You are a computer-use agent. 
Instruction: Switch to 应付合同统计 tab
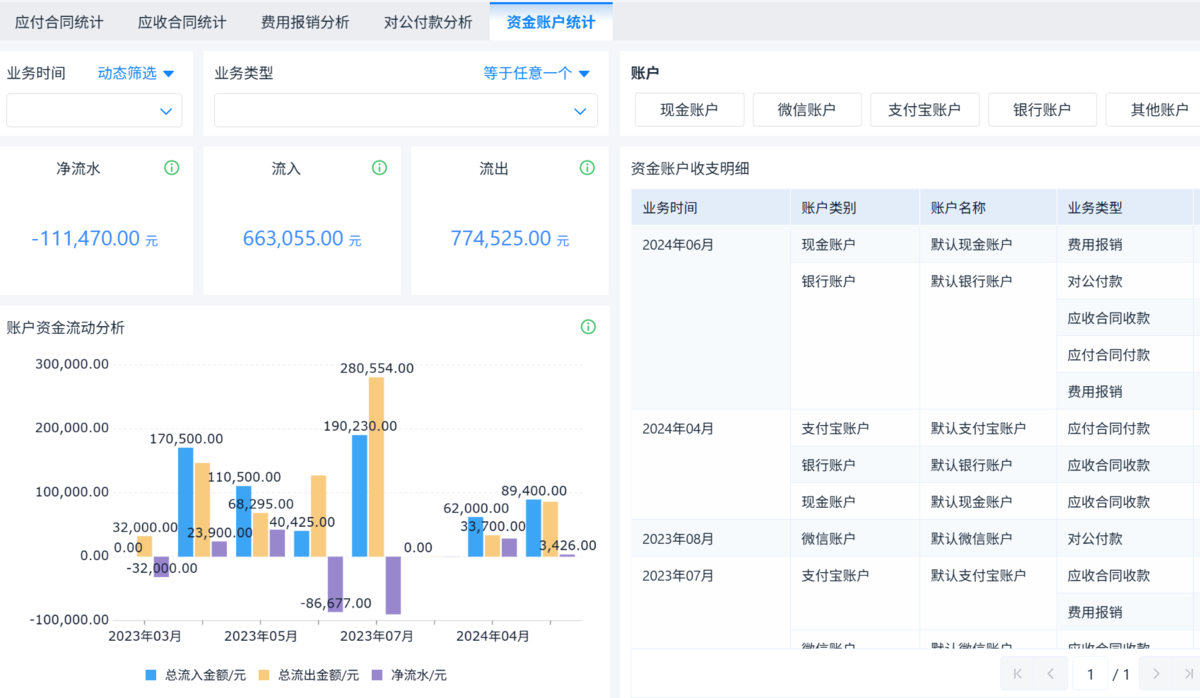[x=59, y=22]
